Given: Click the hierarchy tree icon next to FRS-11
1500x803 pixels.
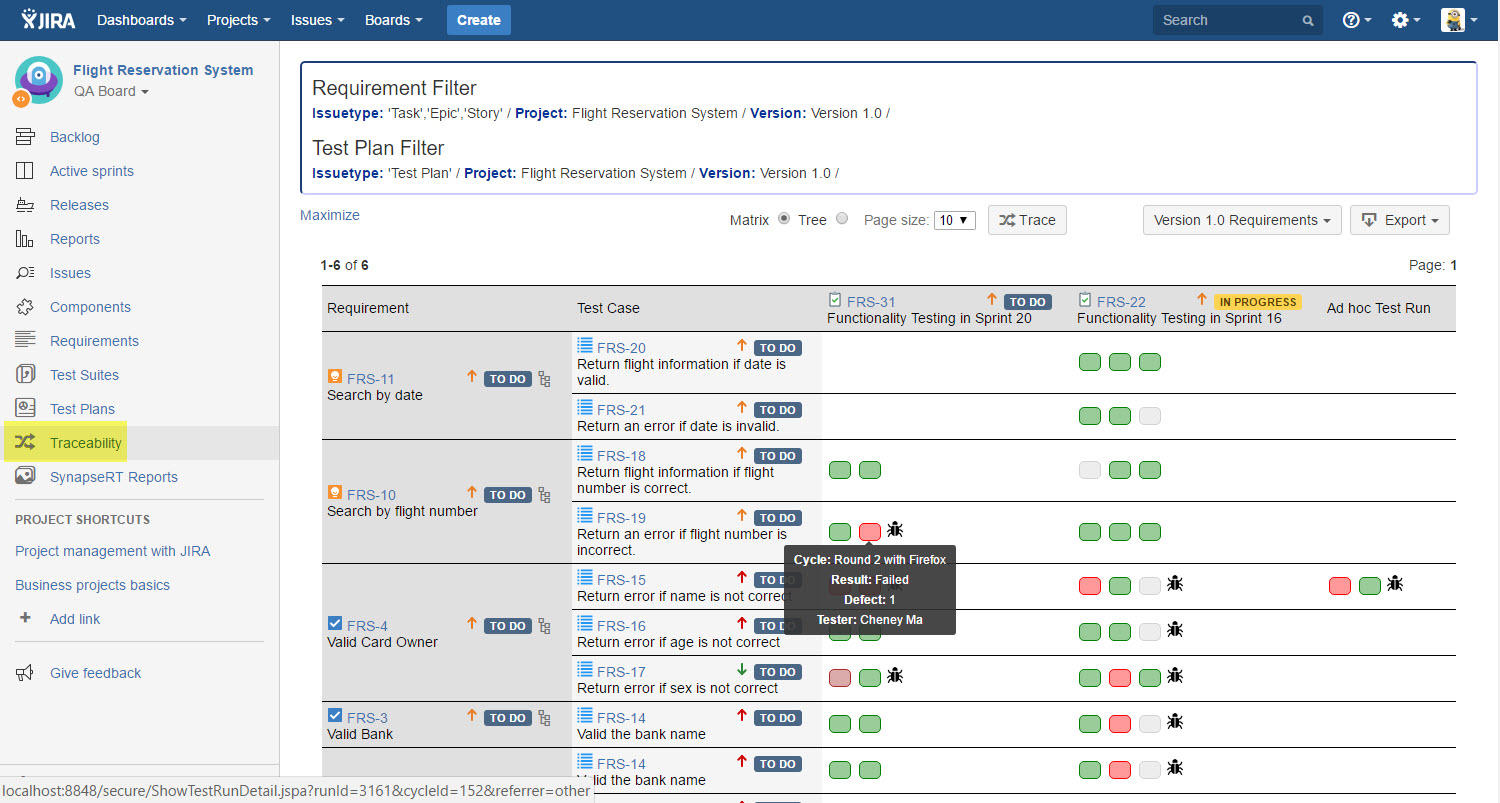Looking at the screenshot, I should coord(544,379).
